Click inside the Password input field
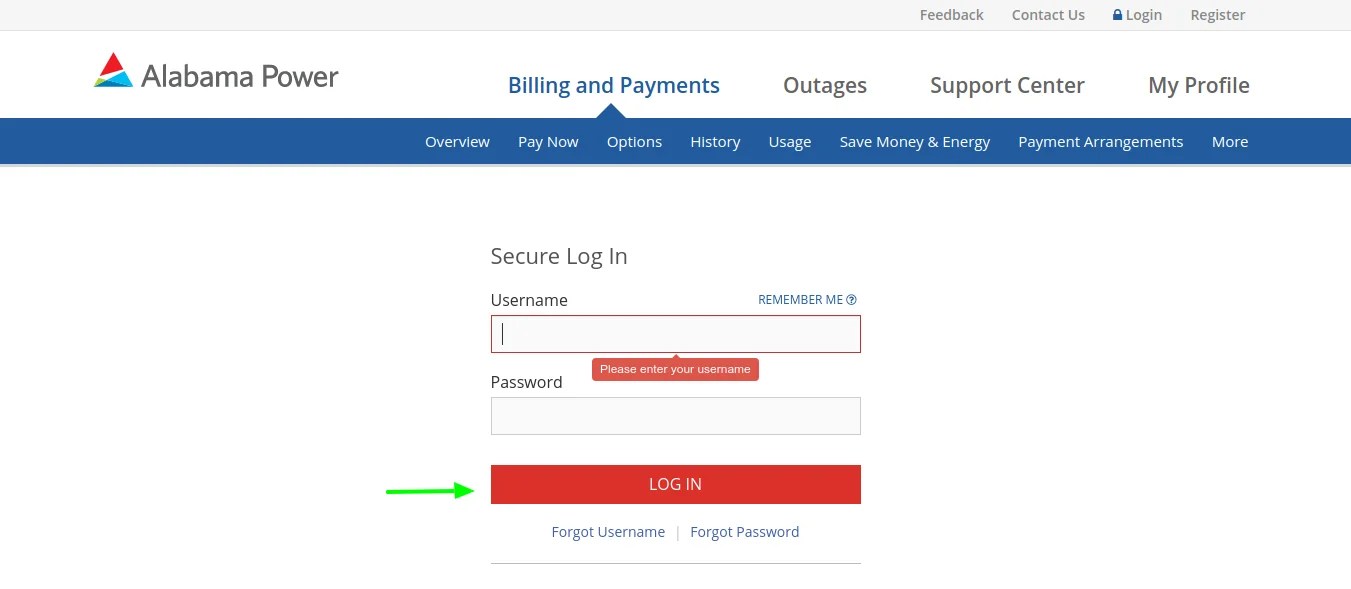The width and height of the screenshot is (1351, 589). 675,415
